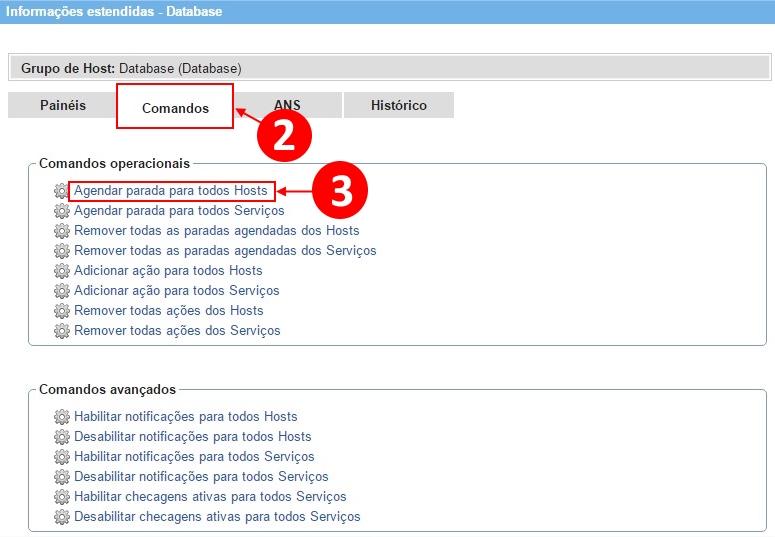This screenshot has height=537, width=775.
Task: Choose Adicionar ação para todos Serviços
Action: click(x=176, y=291)
